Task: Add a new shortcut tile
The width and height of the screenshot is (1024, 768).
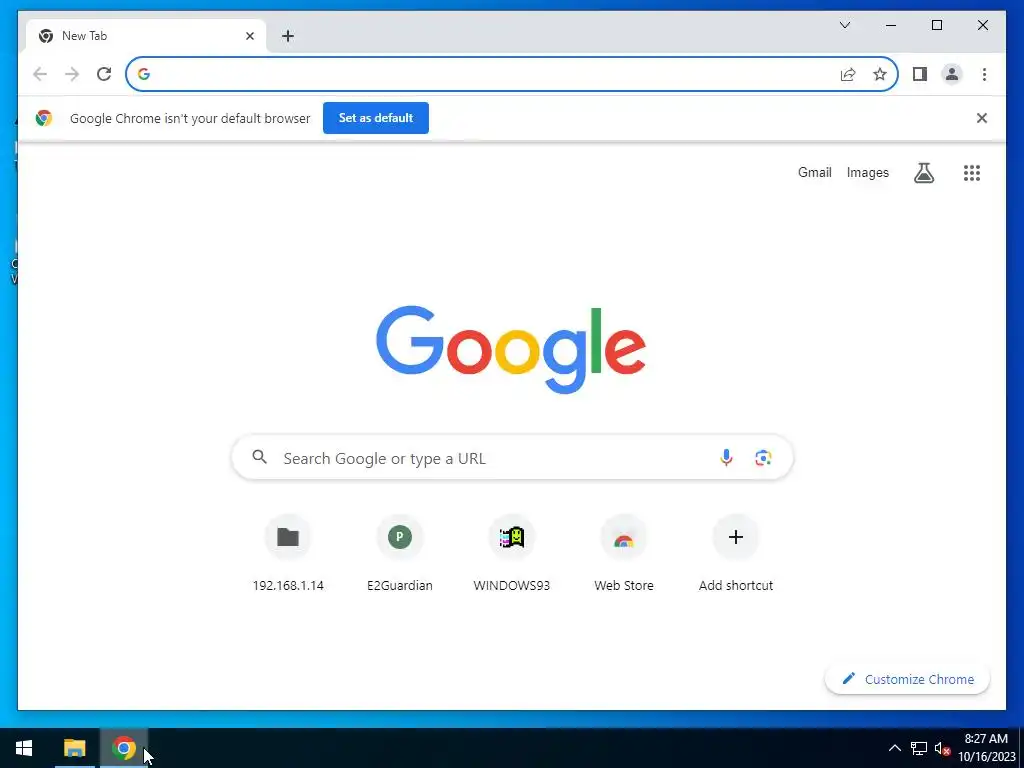Action: tap(736, 553)
